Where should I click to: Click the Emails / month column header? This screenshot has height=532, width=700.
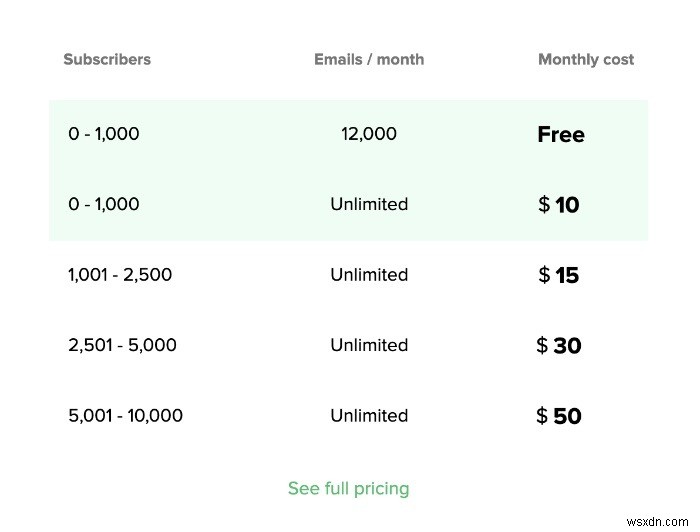369,59
